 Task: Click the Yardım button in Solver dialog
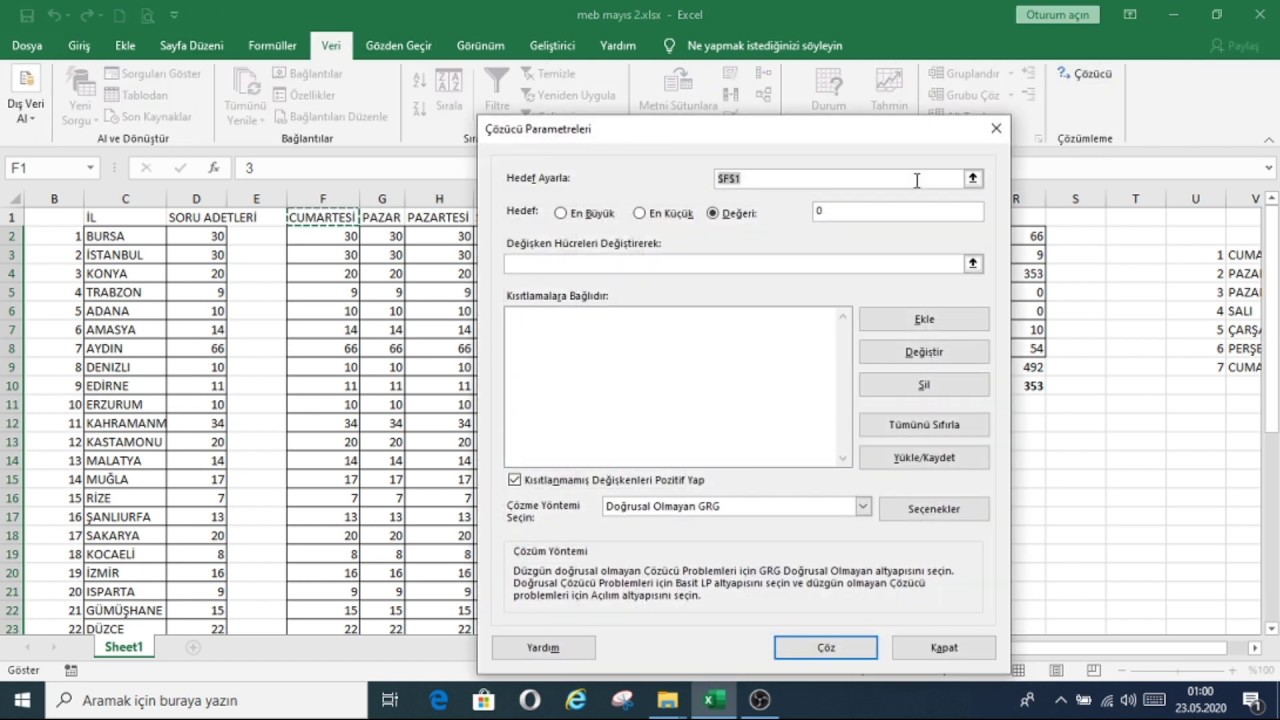coord(544,647)
